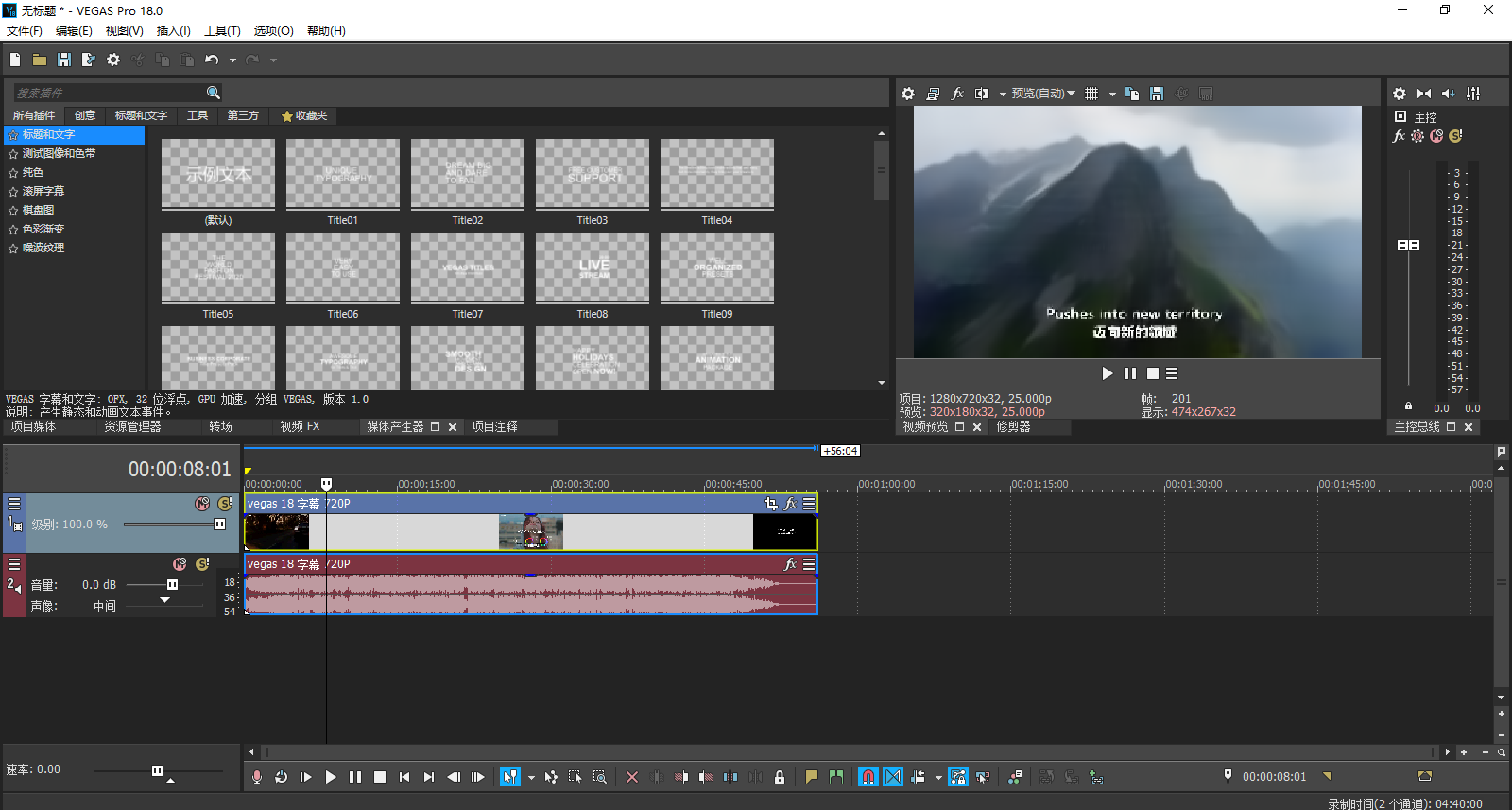Copy the preview snapshot to the clipboard
The width and height of the screenshot is (1512, 810).
tap(1132, 94)
